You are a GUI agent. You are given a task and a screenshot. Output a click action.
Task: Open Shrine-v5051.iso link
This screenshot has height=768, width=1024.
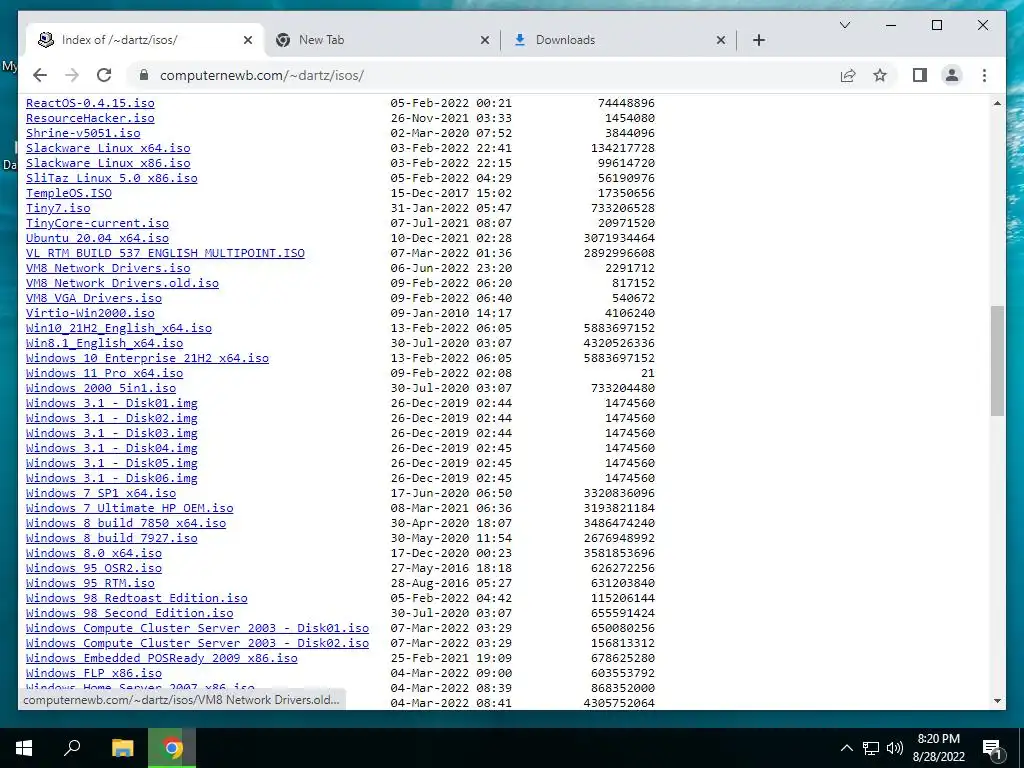click(83, 133)
